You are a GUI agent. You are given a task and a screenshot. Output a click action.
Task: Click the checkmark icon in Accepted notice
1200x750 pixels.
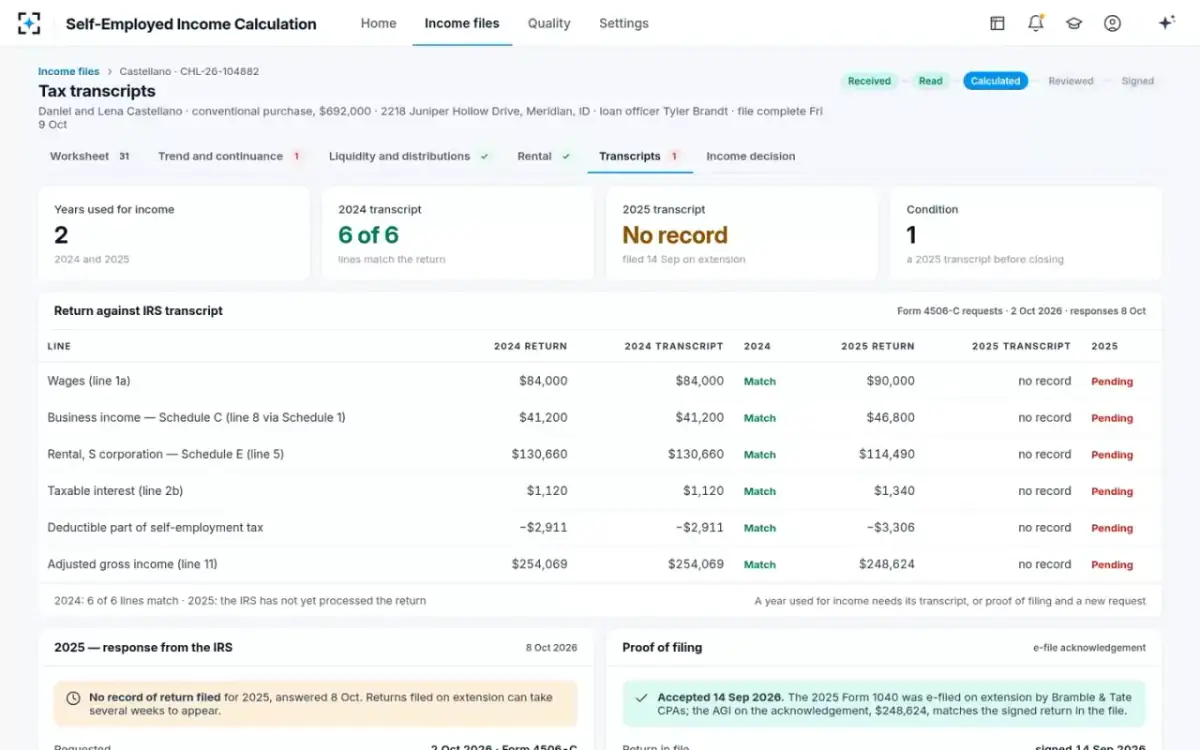(641, 698)
